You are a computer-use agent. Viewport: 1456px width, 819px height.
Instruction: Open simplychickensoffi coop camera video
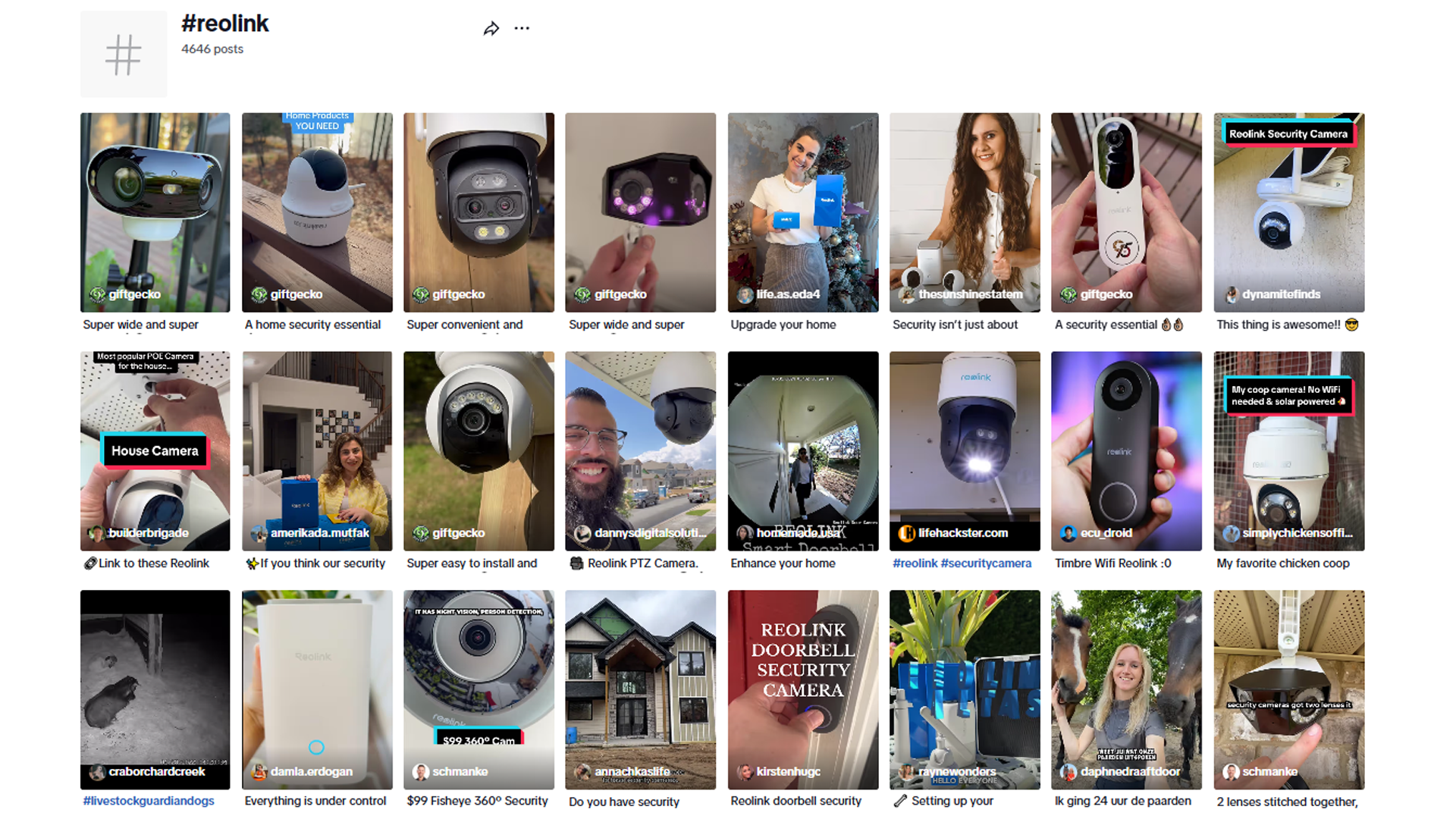(1288, 451)
